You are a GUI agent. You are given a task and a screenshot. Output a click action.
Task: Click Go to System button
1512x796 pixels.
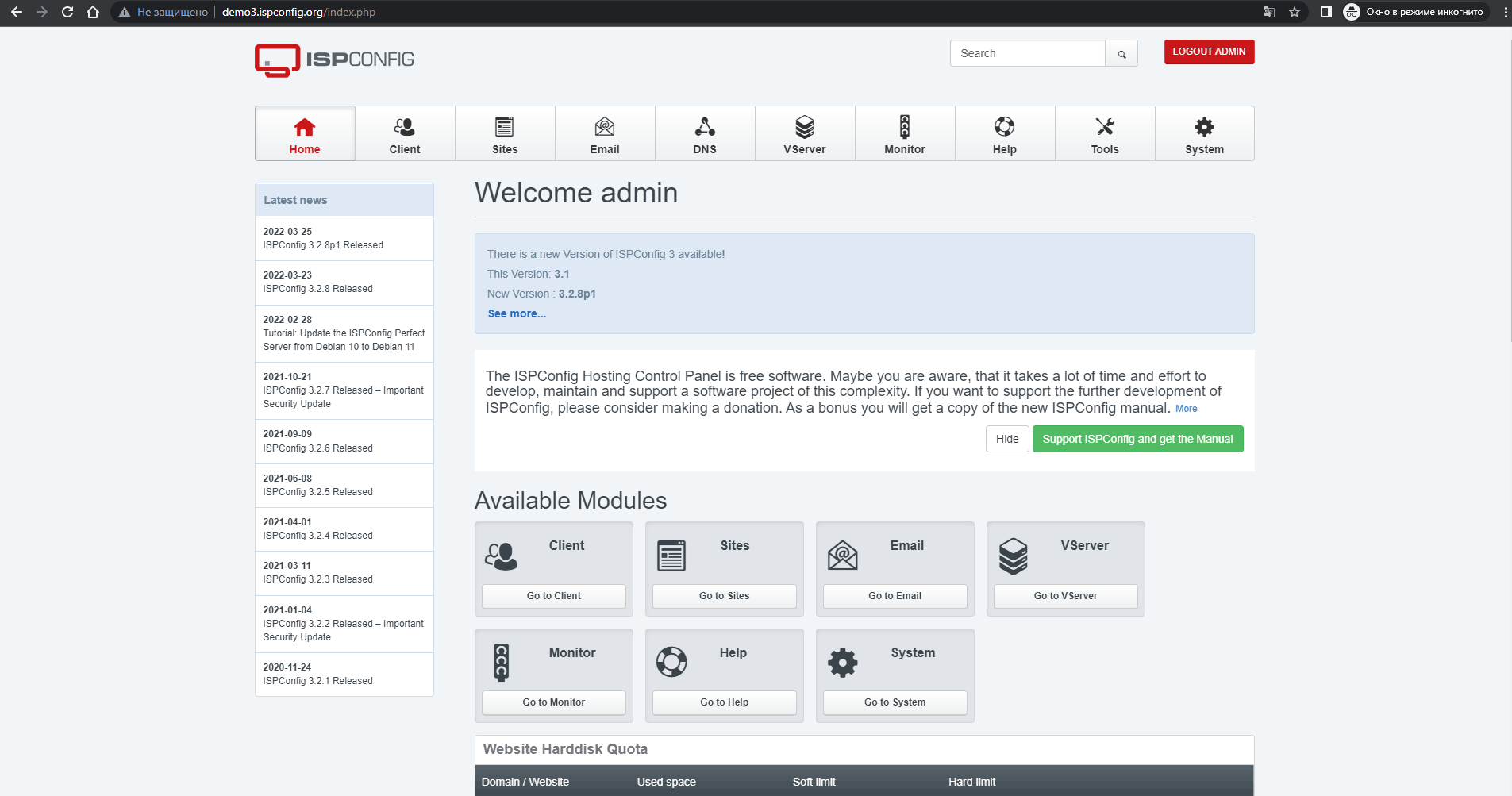click(895, 702)
